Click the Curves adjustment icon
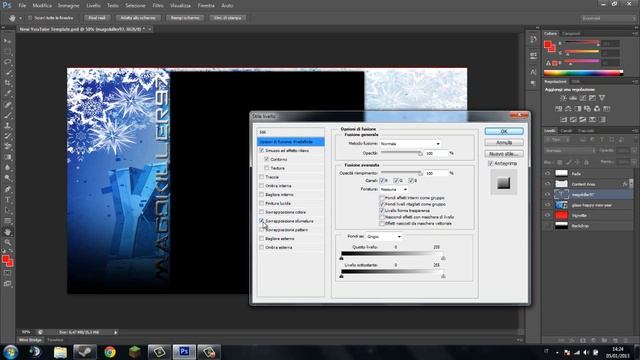The width and height of the screenshot is (640, 360). [583, 98]
